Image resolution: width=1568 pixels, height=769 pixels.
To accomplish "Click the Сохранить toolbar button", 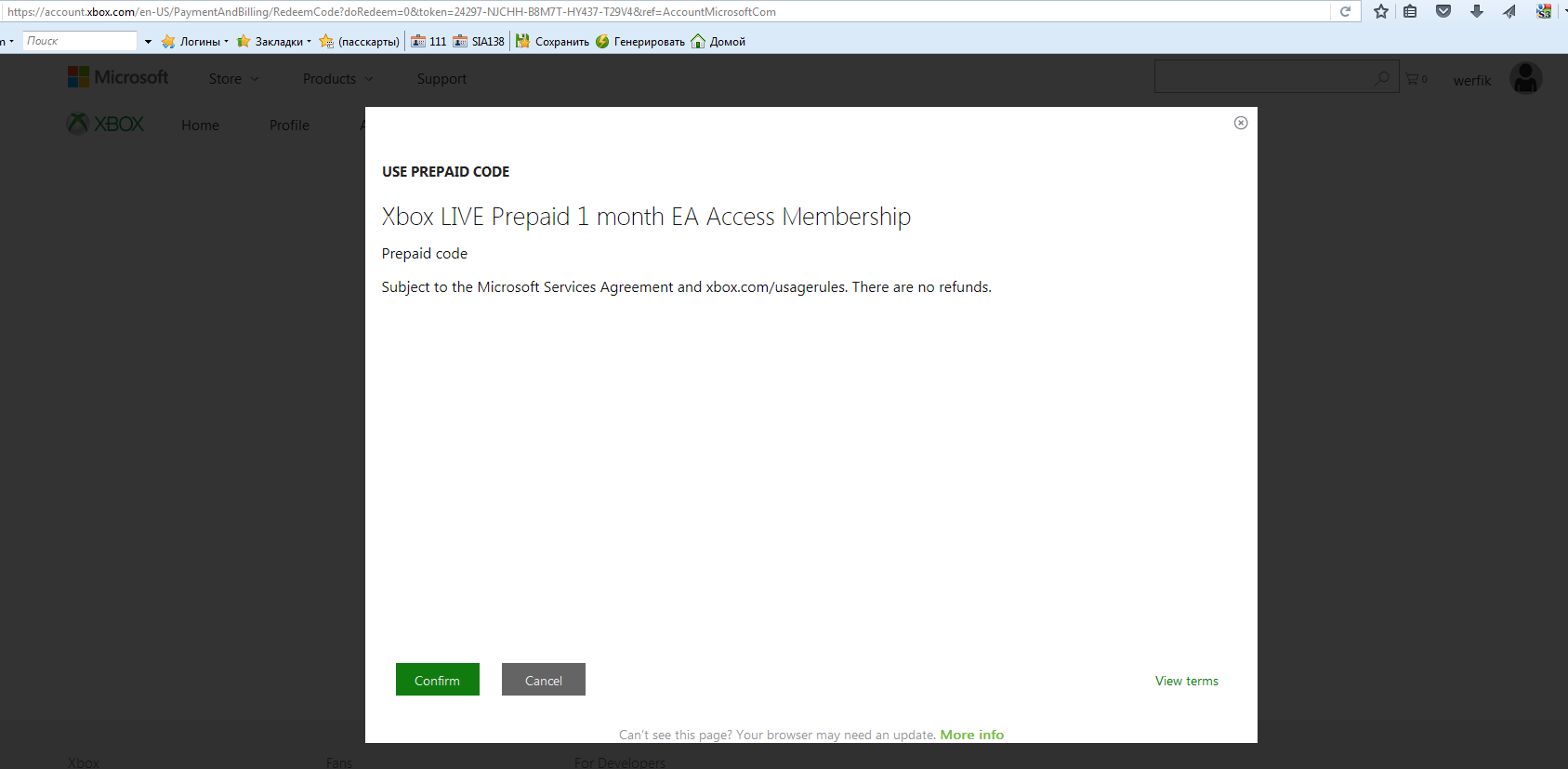I will click(552, 41).
